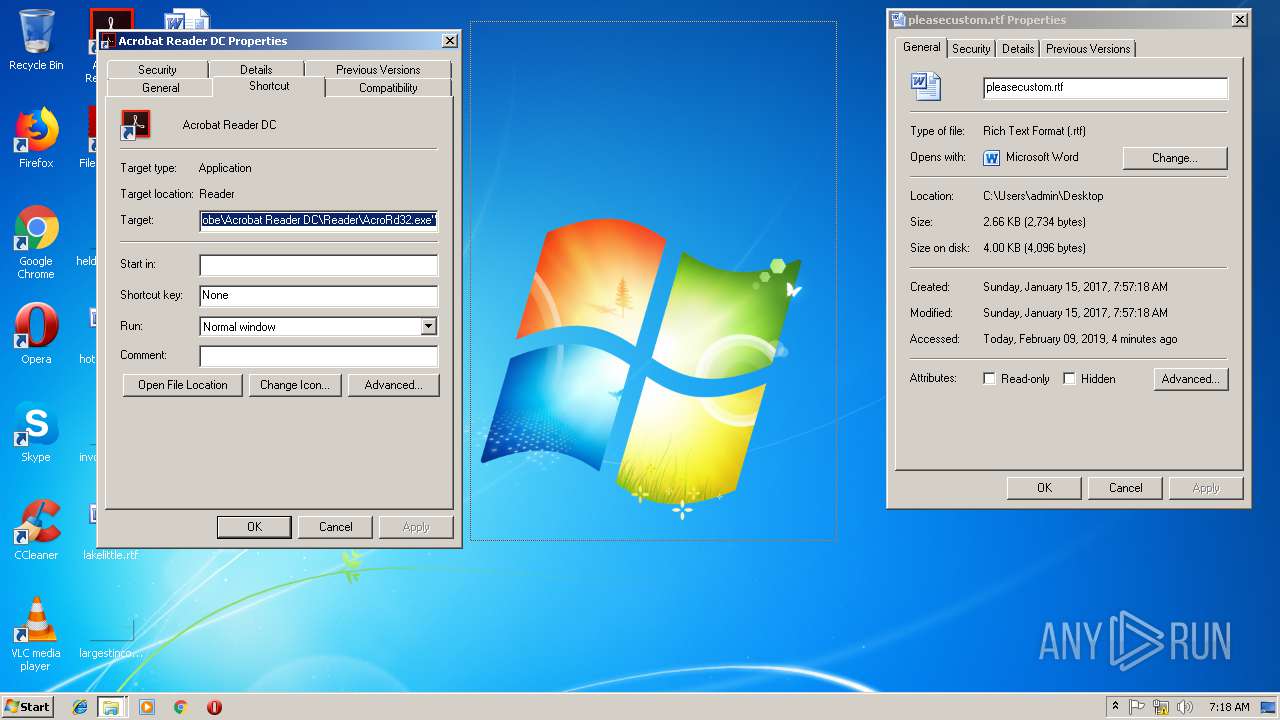Open the Compatibility tab

point(388,88)
